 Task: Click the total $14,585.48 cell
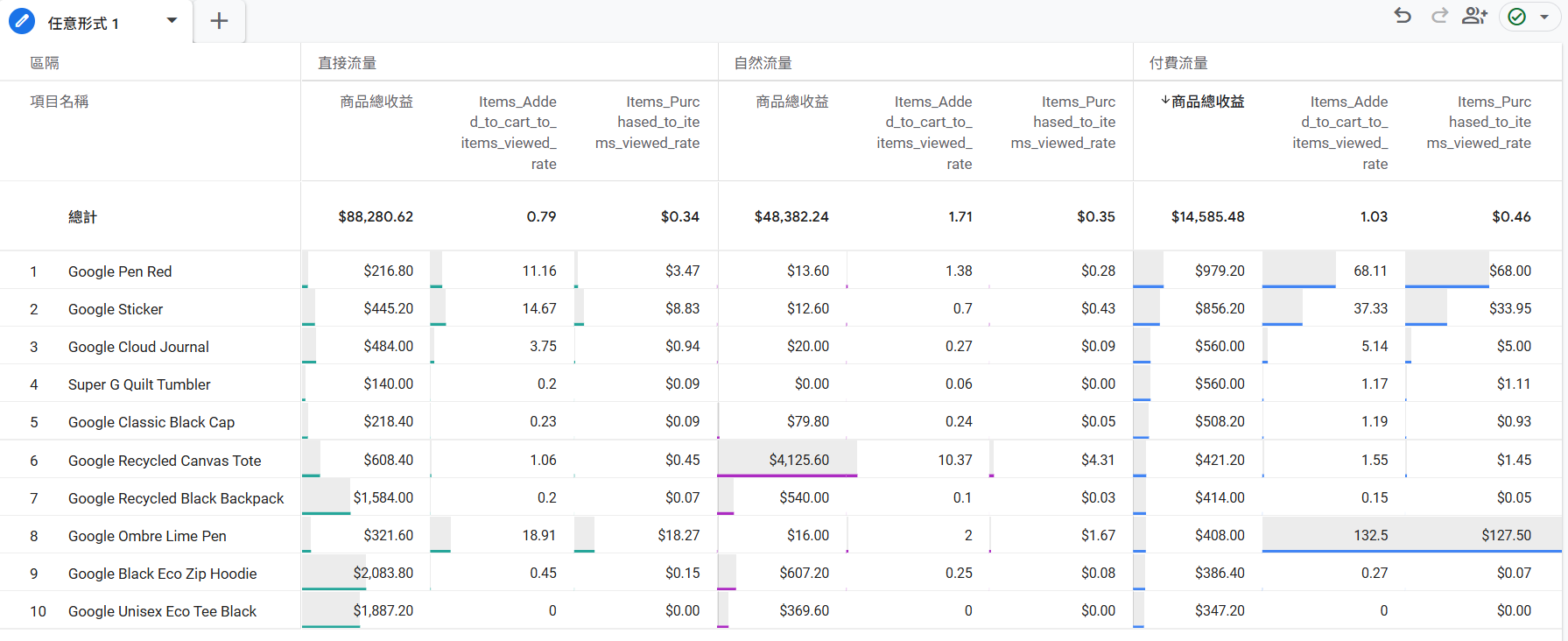coord(1207,216)
